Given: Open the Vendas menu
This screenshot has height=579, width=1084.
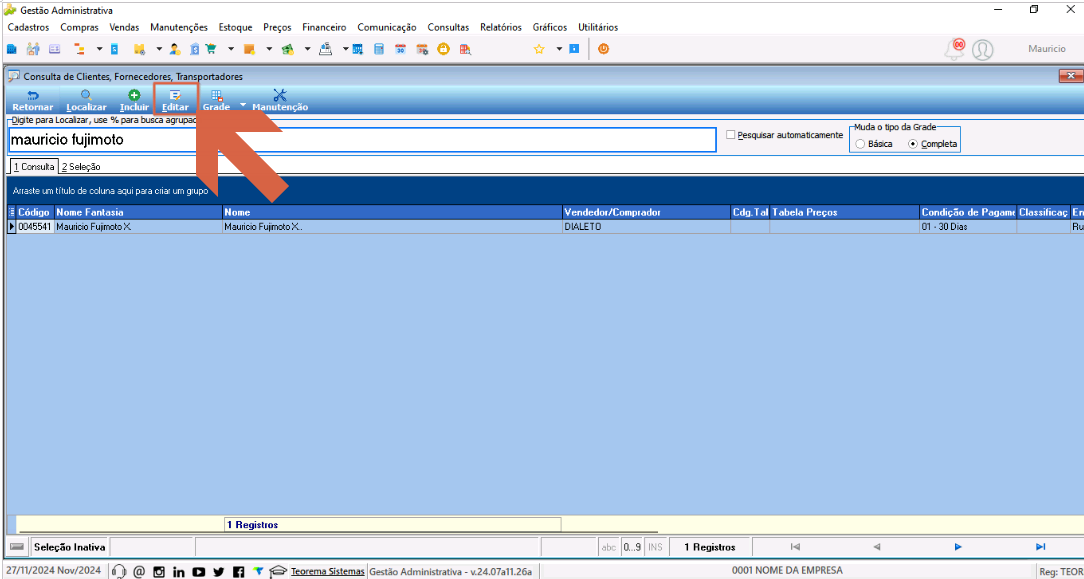Looking at the screenshot, I should click(124, 28).
